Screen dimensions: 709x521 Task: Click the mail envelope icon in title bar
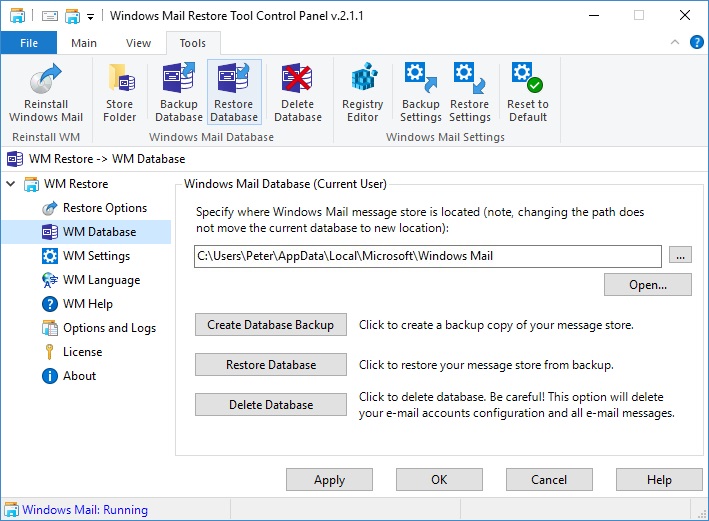pyautogui.click(x=49, y=16)
